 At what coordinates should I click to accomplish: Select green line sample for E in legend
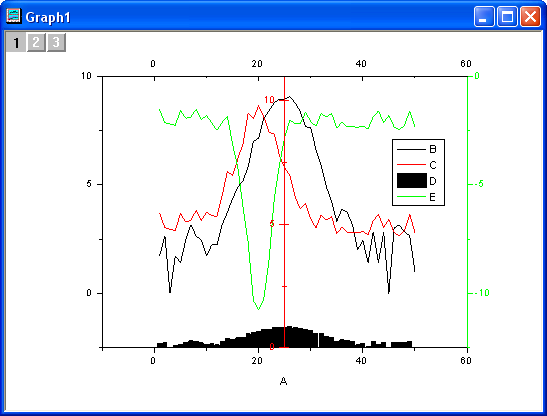tap(411, 197)
